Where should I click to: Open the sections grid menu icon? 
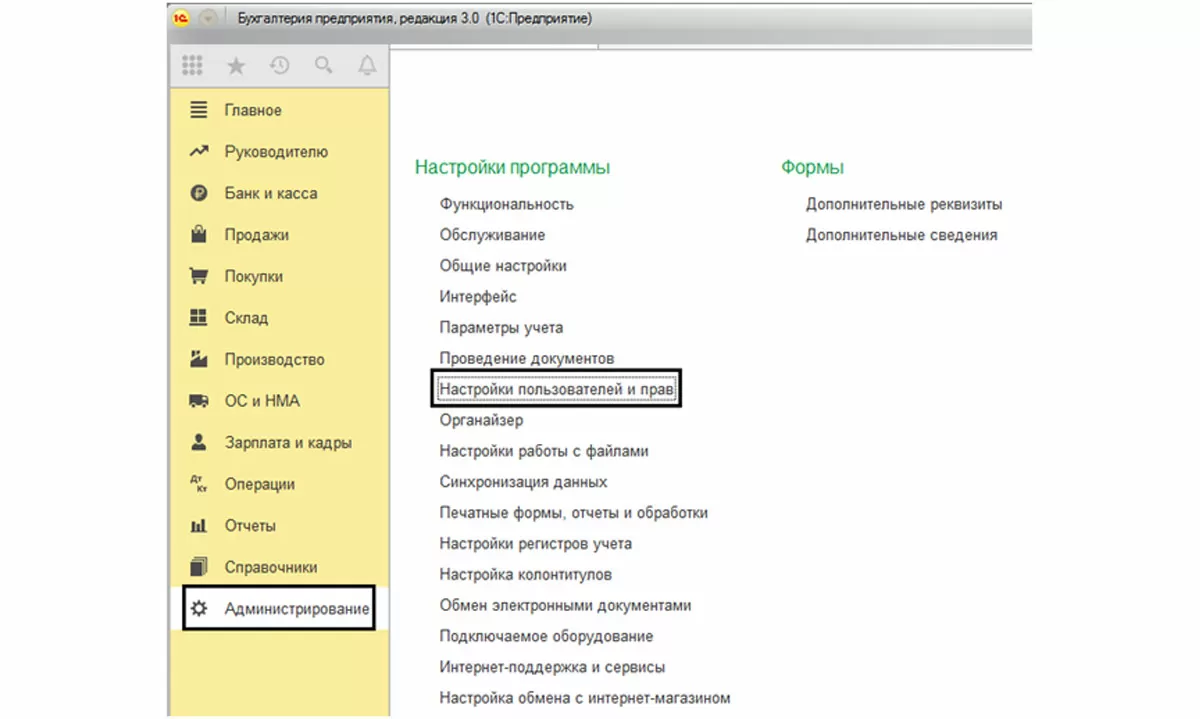192,66
